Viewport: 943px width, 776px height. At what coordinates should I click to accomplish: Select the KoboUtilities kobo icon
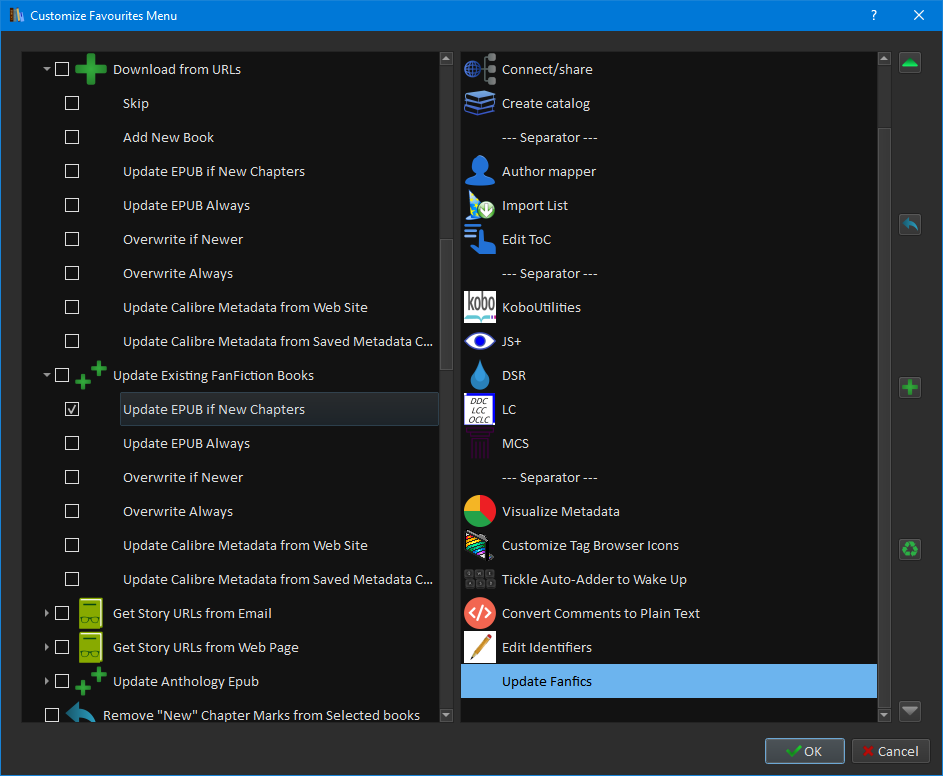(480, 307)
